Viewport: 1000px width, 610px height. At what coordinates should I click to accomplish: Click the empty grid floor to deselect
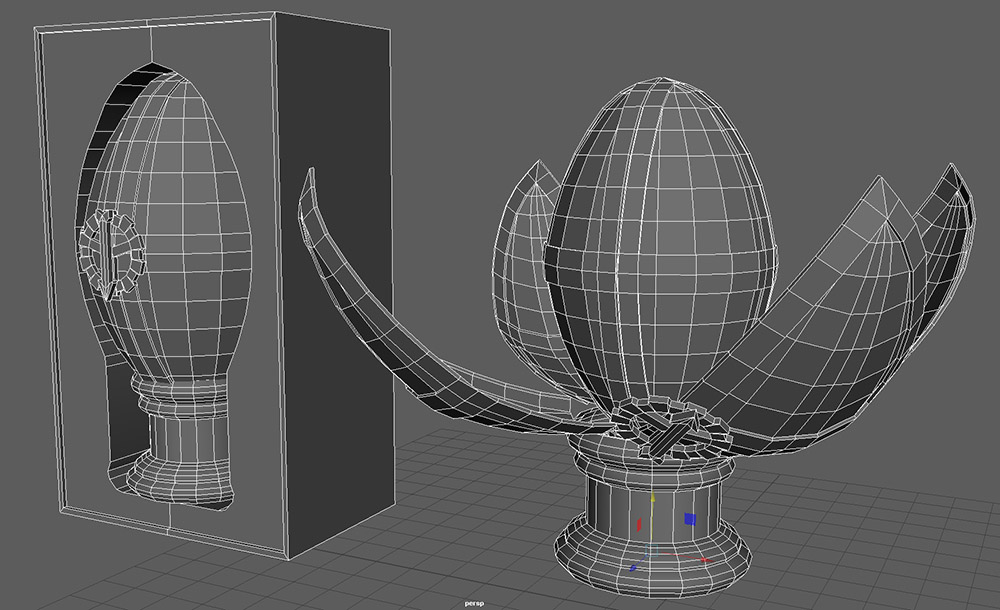click(880, 540)
